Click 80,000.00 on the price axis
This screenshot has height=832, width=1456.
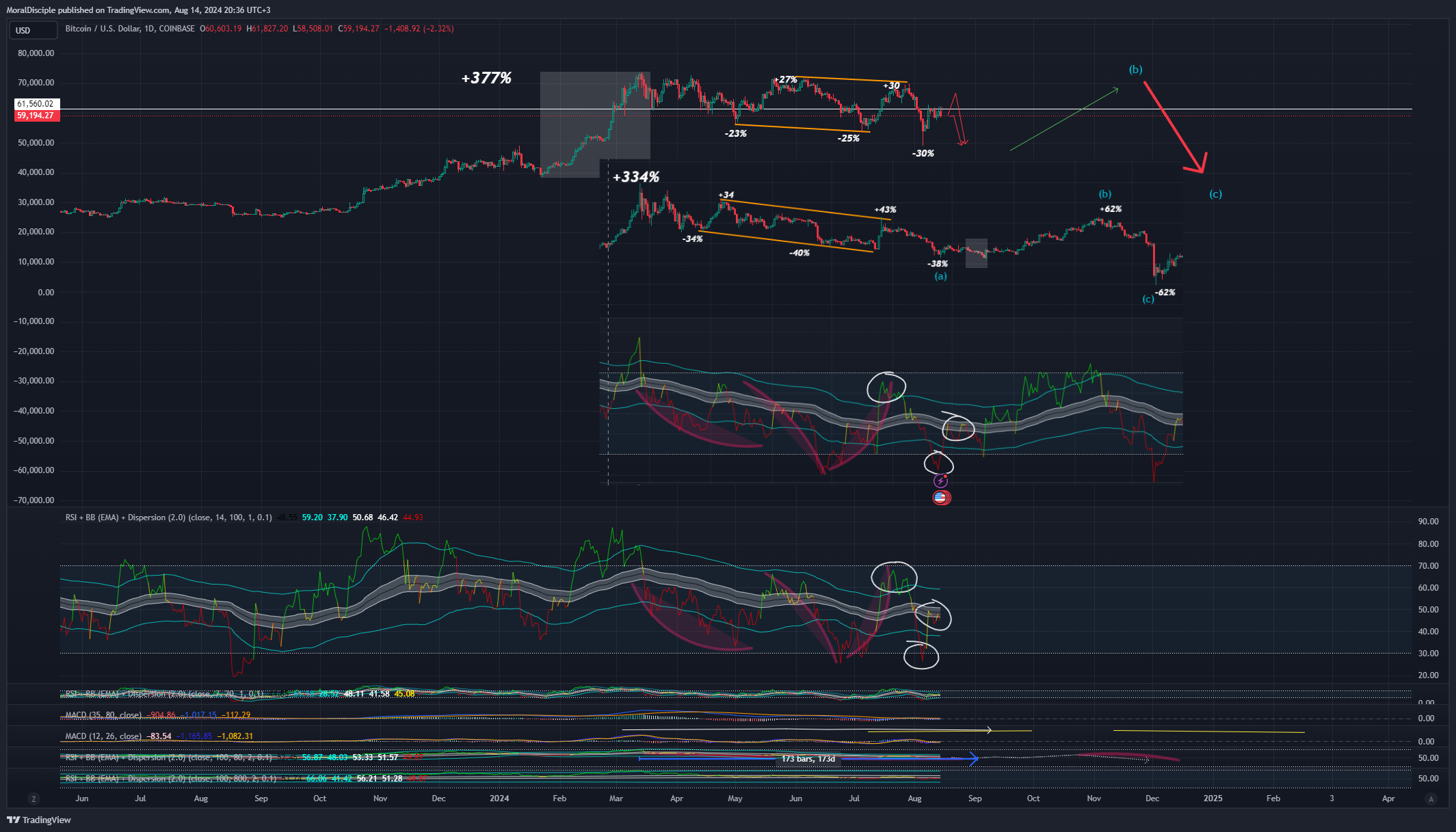tap(36, 53)
